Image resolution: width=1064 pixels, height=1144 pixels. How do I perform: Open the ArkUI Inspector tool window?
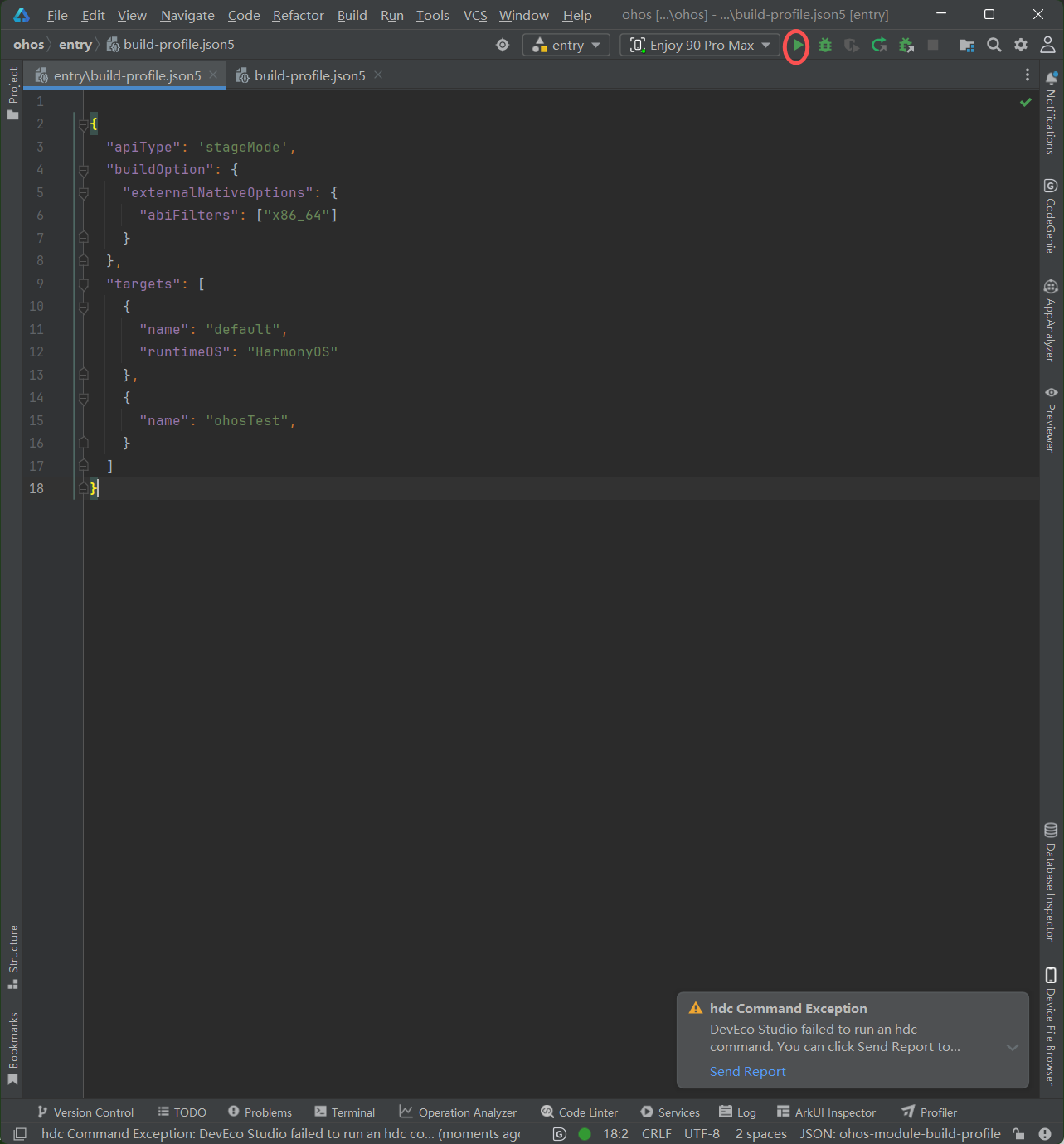coord(826,1112)
